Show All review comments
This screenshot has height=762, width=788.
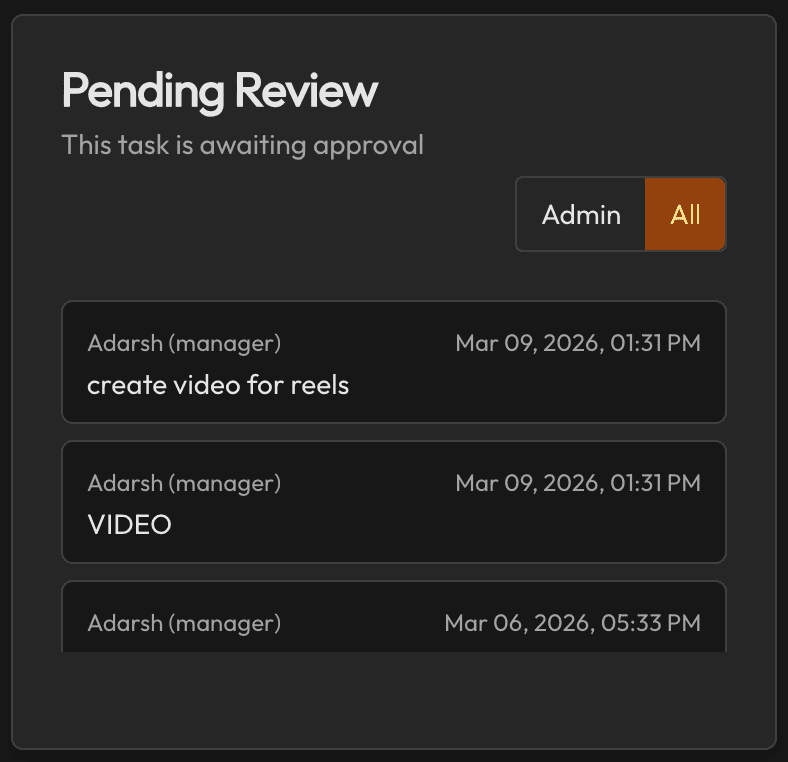click(685, 215)
